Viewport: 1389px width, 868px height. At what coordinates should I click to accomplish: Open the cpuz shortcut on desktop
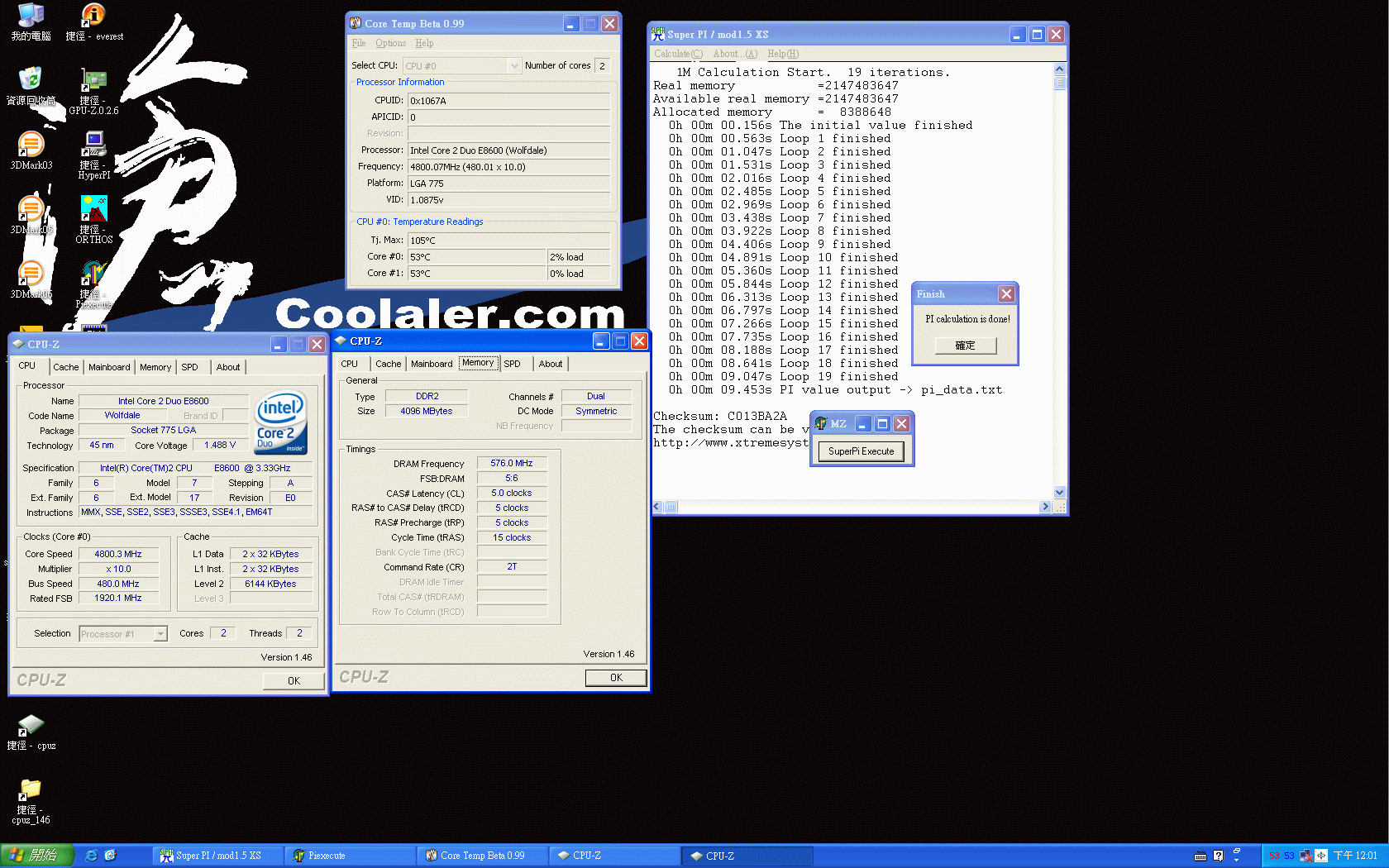(x=31, y=732)
